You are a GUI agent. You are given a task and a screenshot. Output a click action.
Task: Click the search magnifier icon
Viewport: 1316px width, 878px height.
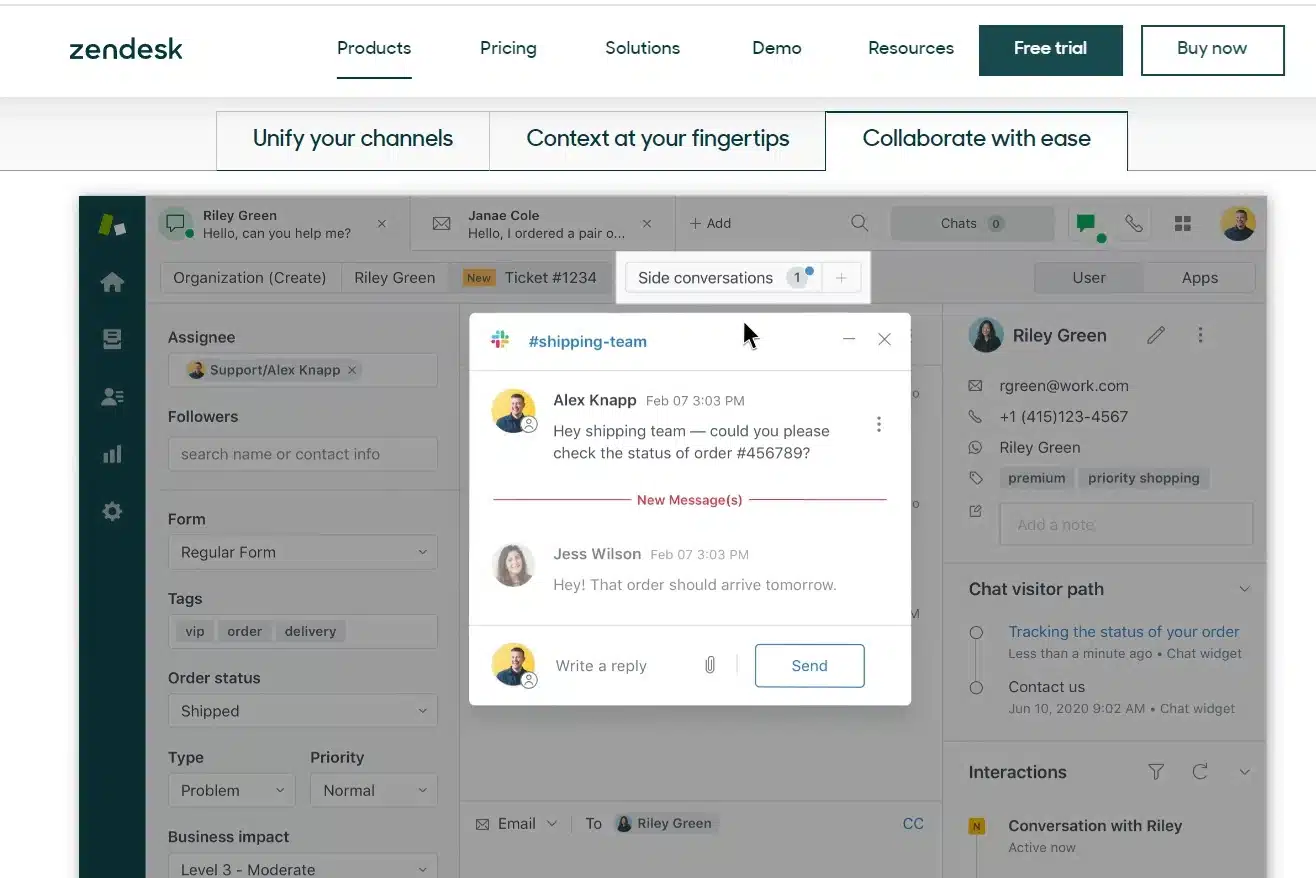pyautogui.click(x=859, y=224)
